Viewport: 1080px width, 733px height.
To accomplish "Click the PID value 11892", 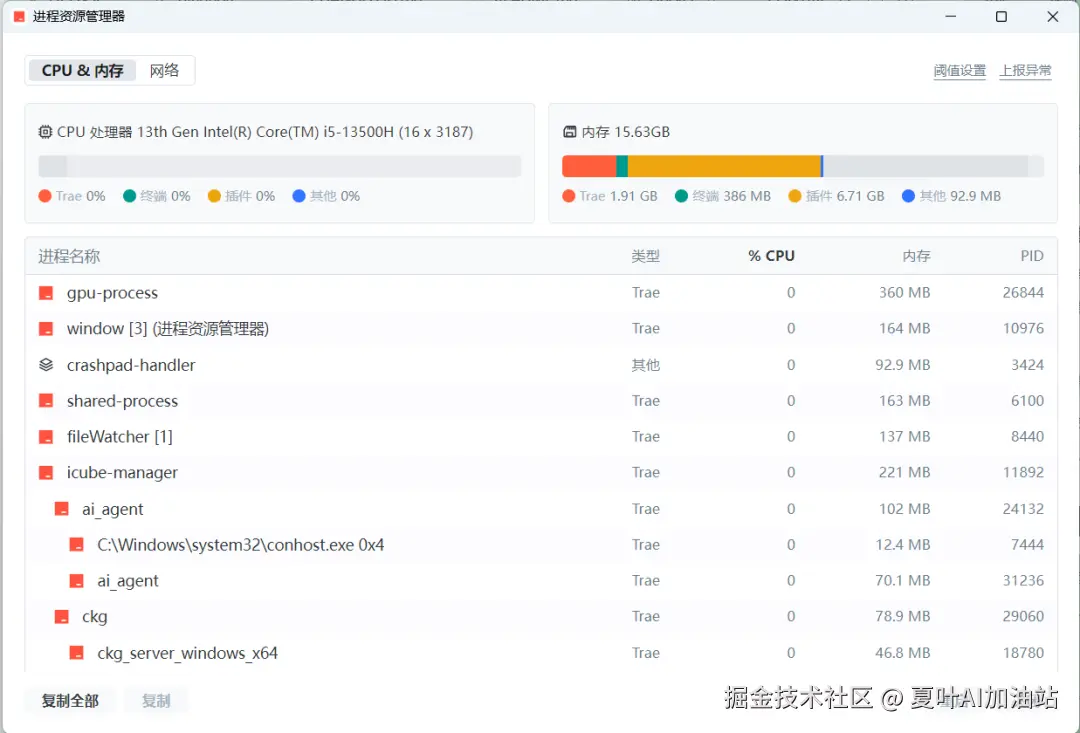I will pos(1023,473).
